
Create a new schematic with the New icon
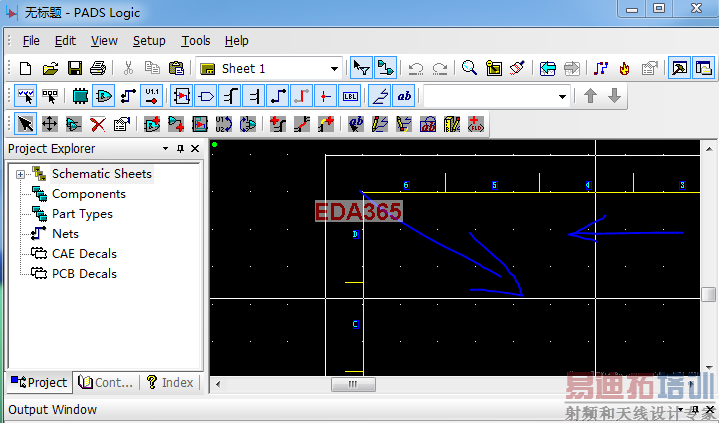click(x=26, y=69)
